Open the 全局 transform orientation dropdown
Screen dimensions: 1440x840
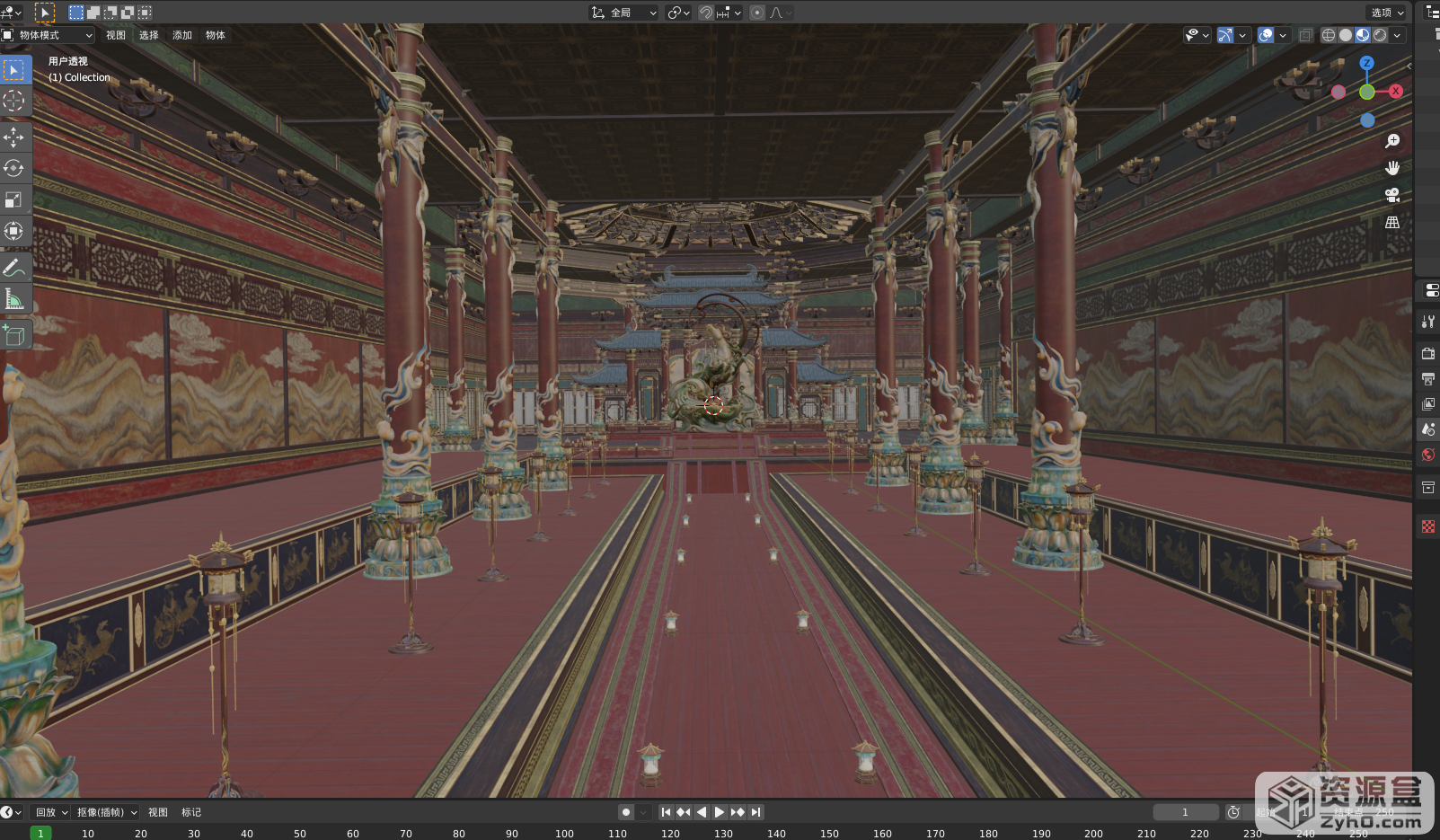(624, 13)
